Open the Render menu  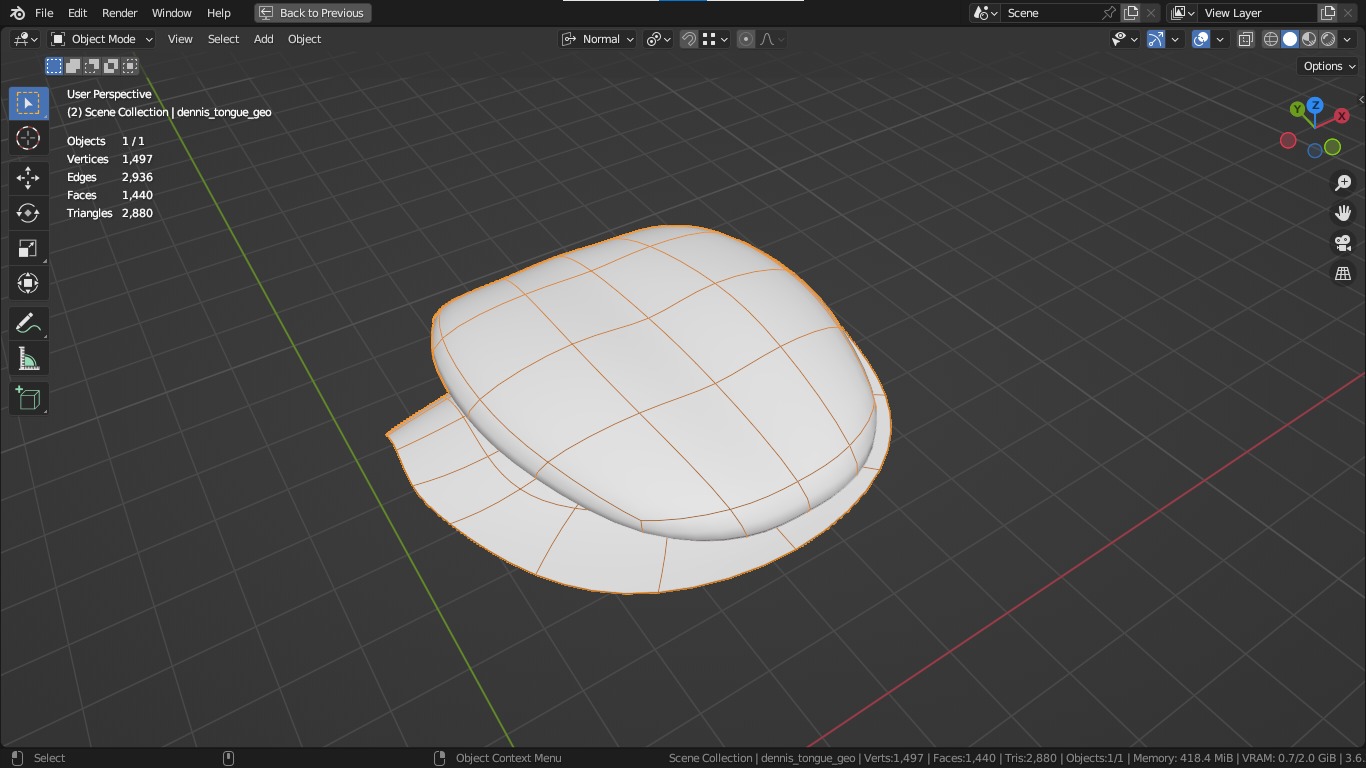click(119, 13)
